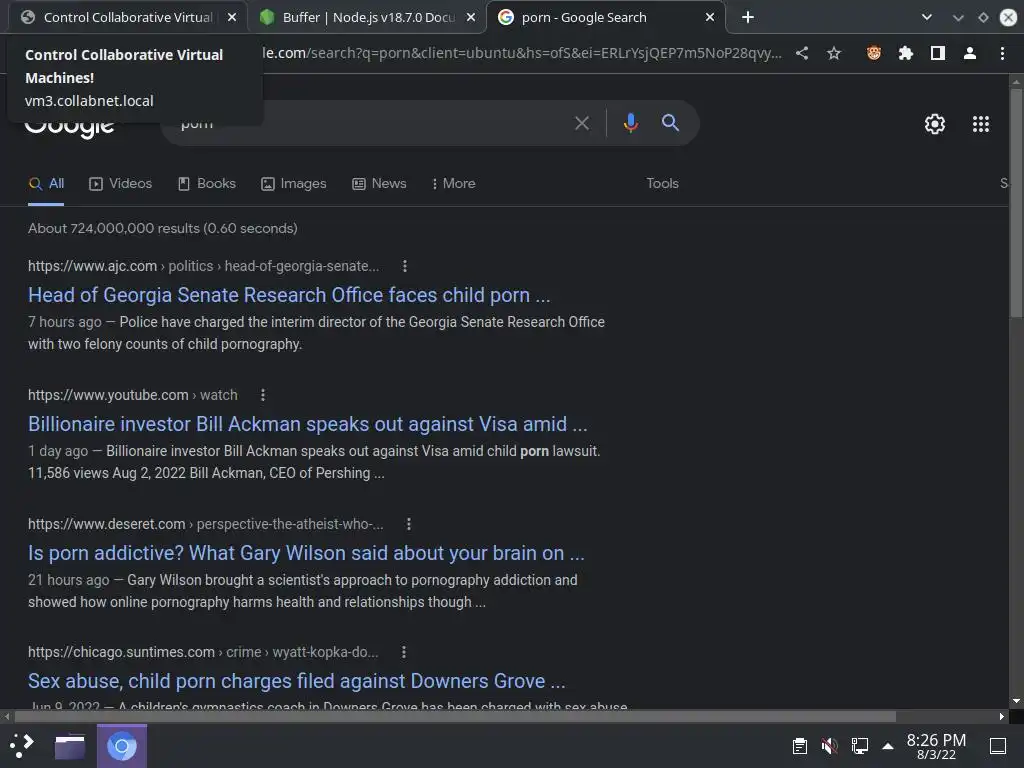Open the file manager from the taskbar
Image resolution: width=1024 pixels, height=768 pixels.
(x=70, y=746)
